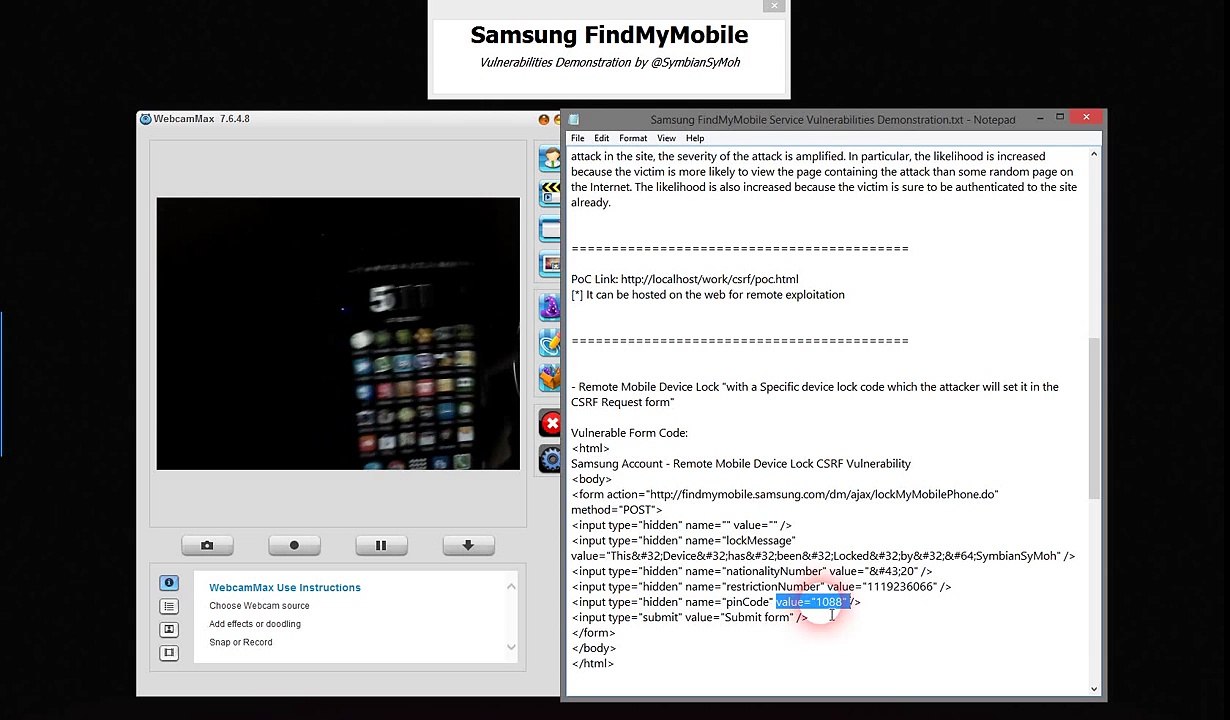Click the Notepad vertical scrollbar thumb
Image resolution: width=1230 pixels, height=720 pixels.
[x=1093, y=418]
